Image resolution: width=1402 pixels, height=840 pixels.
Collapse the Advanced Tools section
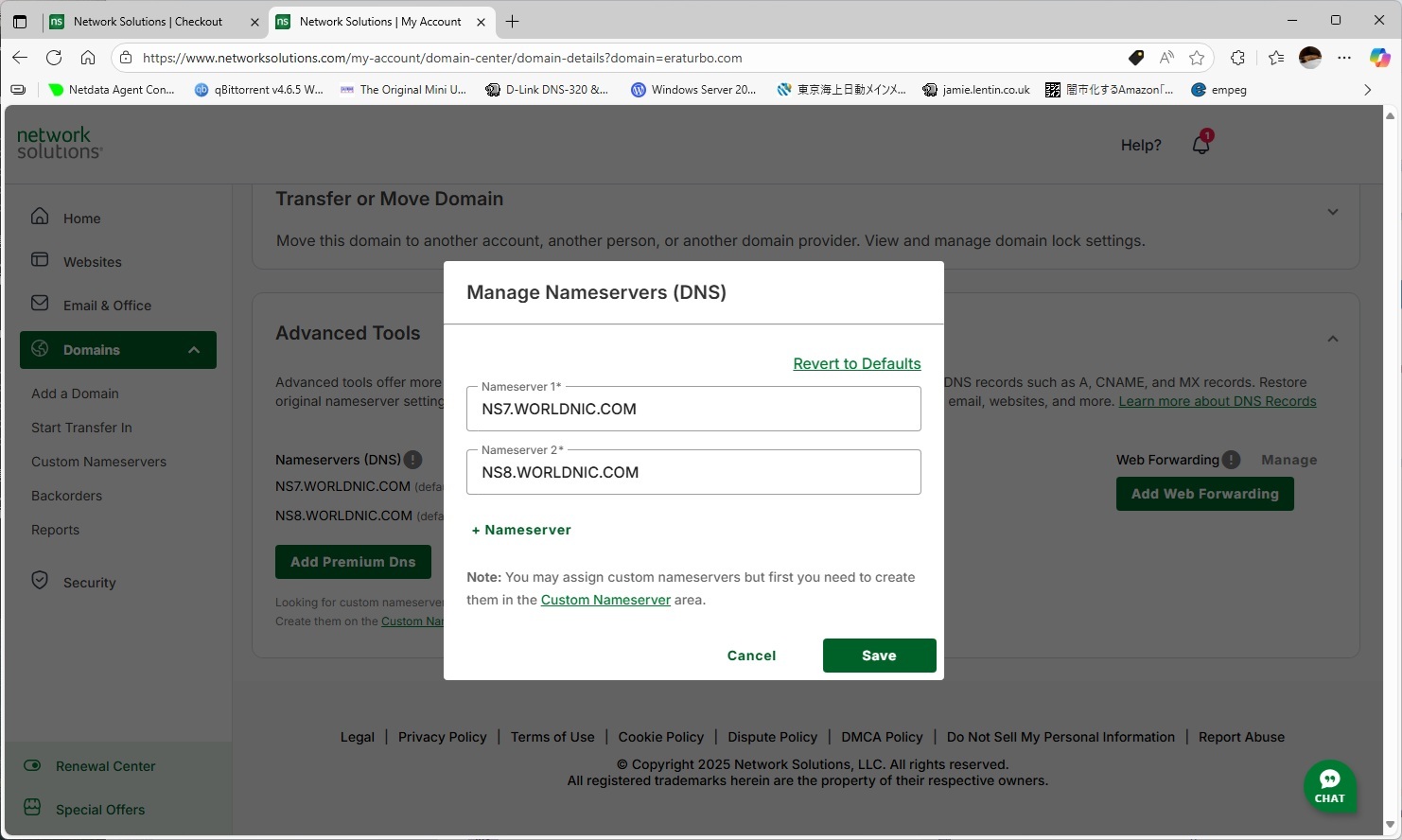pyautogui.click(x=1333, y=339)
